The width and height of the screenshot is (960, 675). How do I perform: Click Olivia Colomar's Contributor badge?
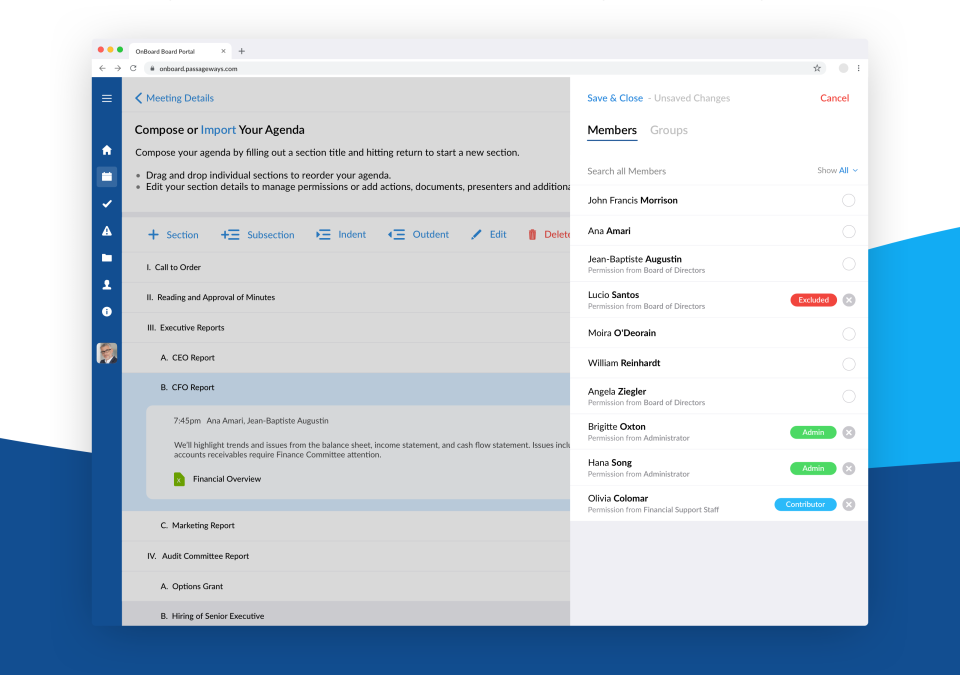[x=805, y=505]
